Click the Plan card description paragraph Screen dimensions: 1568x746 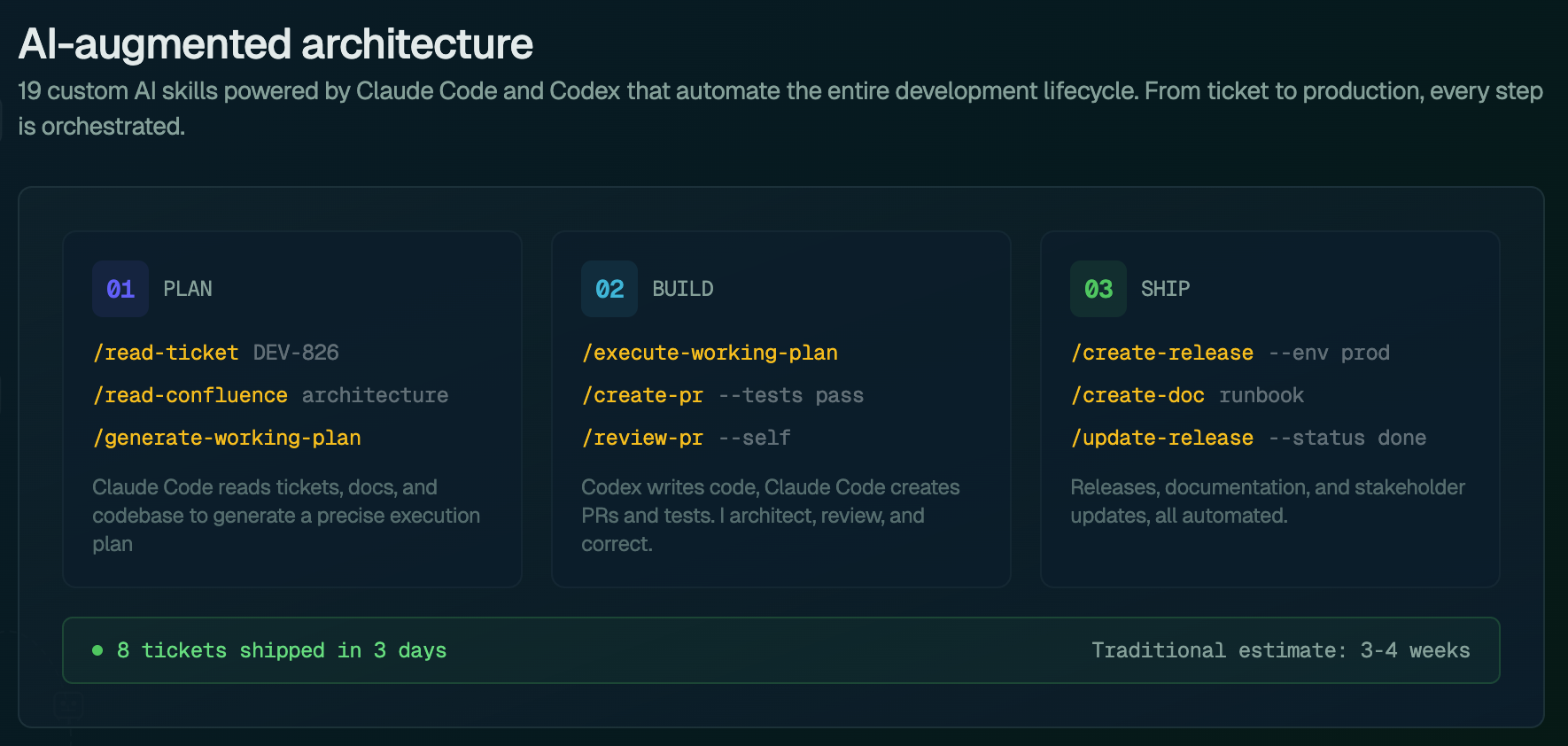point(286,516)
